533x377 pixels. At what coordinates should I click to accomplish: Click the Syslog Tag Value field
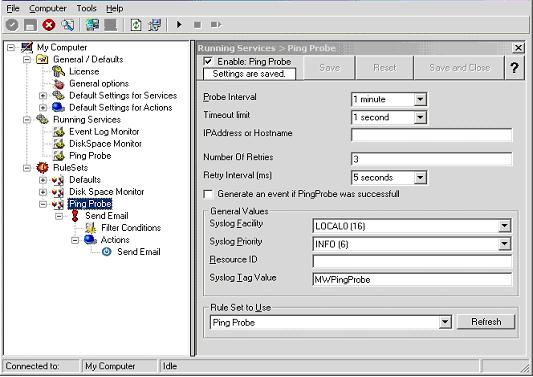point(412,279)
